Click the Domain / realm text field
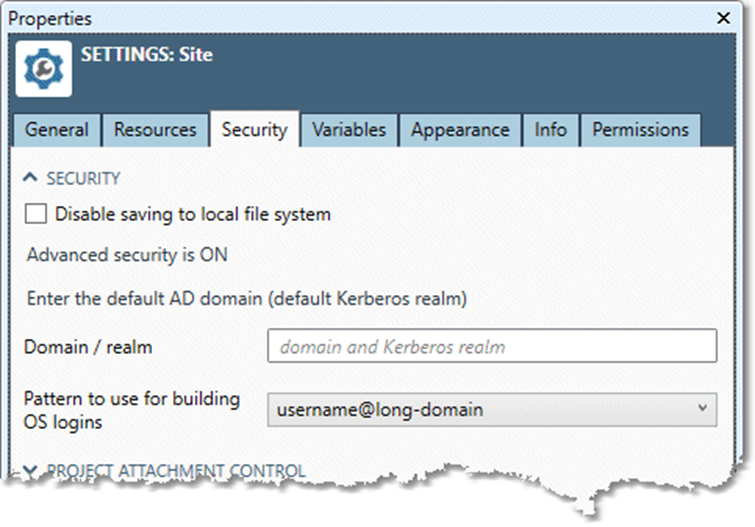 tap(491, 347)
